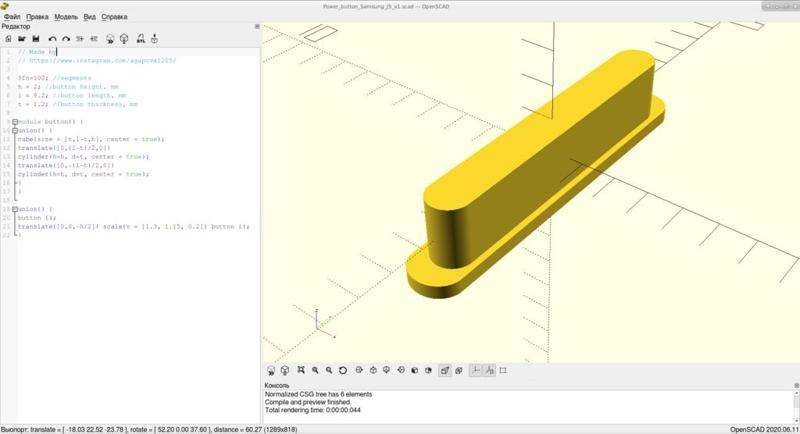Enable Orthogonal projection

pyautogui.click(x=459, y=371)
